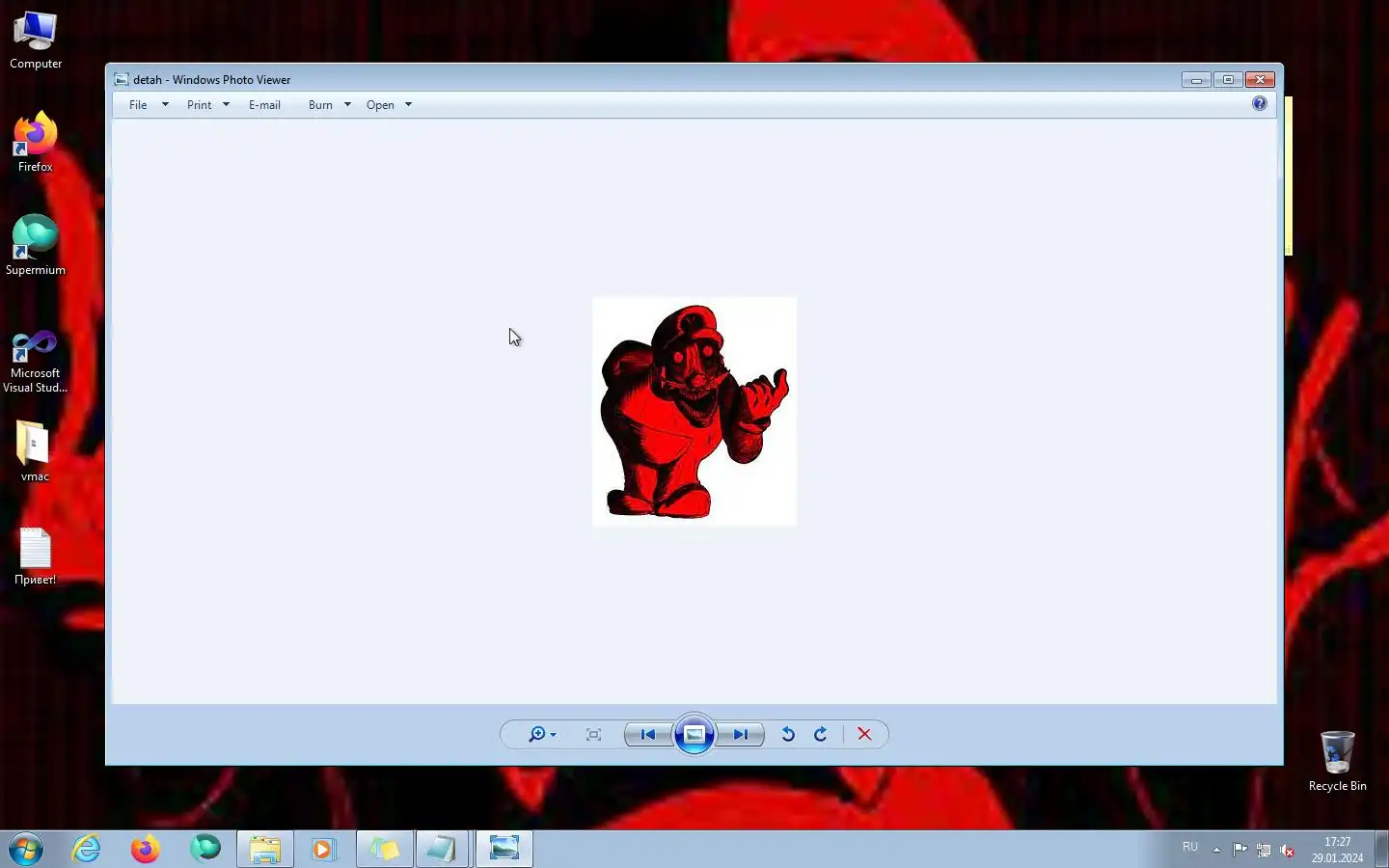
Task: Click the RU language indicator
Action: [1190, 848]
